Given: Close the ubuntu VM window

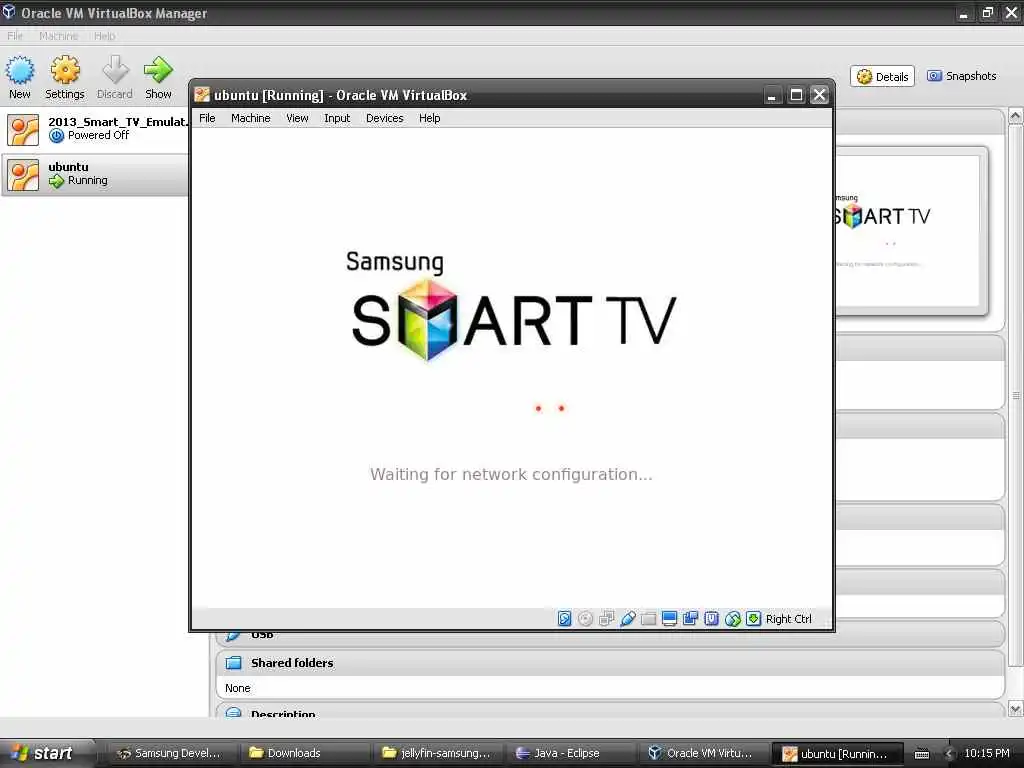Looking at the screenshot, I should 820,95.
